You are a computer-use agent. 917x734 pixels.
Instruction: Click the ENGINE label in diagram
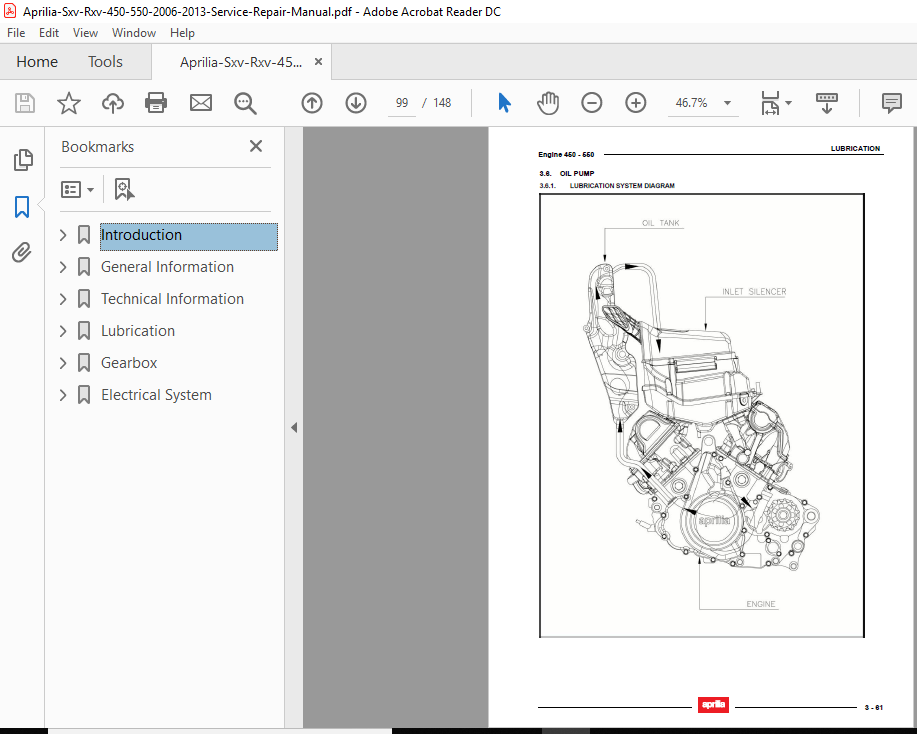(760, 604)
